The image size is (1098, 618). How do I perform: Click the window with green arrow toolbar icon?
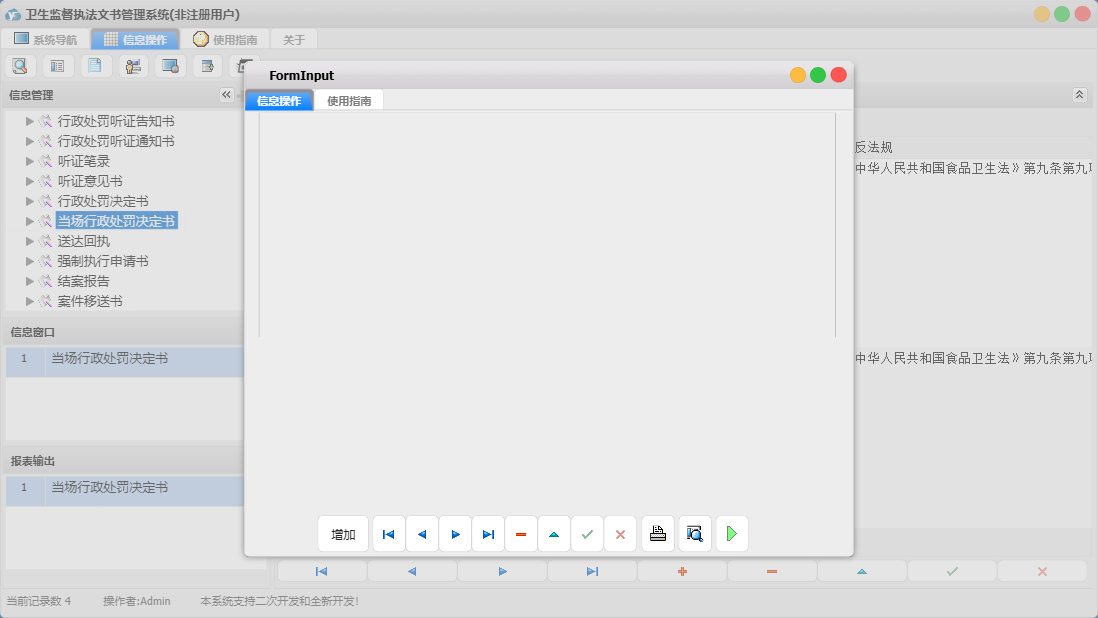tap(207, 66)
